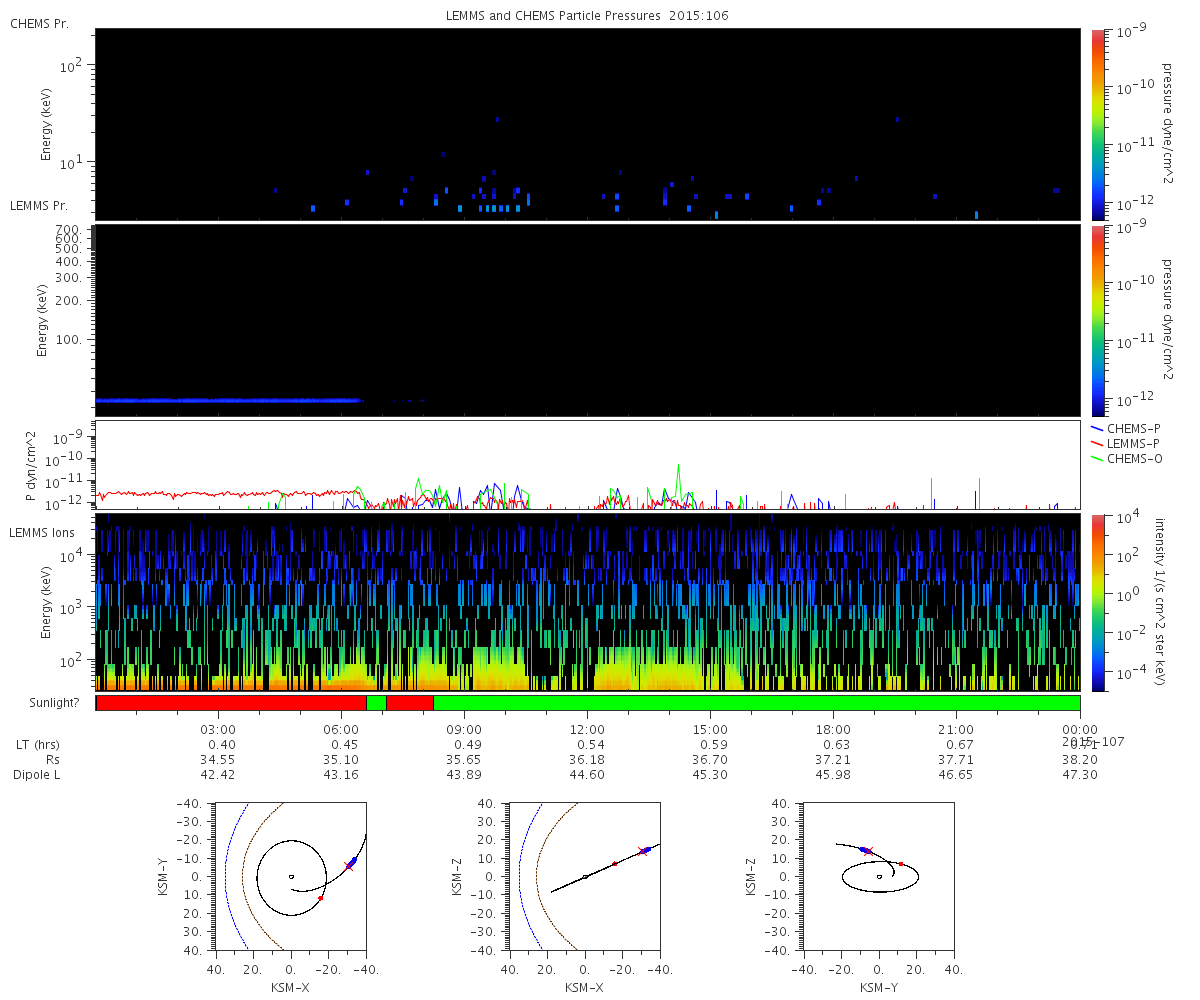Click the "LEMMS Ions" panel label
Image resolution: width=1200 pixels, height=1000 pixels.
[x=41, y=533]
